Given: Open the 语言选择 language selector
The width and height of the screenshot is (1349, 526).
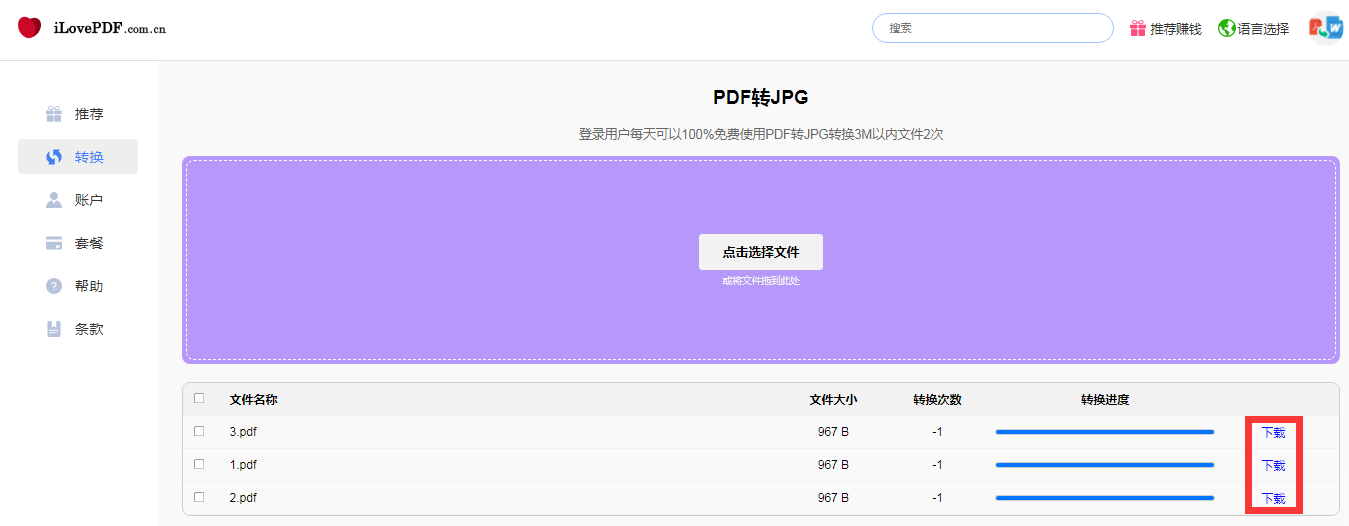Looking at the screenshot, I should (1263, 29).
